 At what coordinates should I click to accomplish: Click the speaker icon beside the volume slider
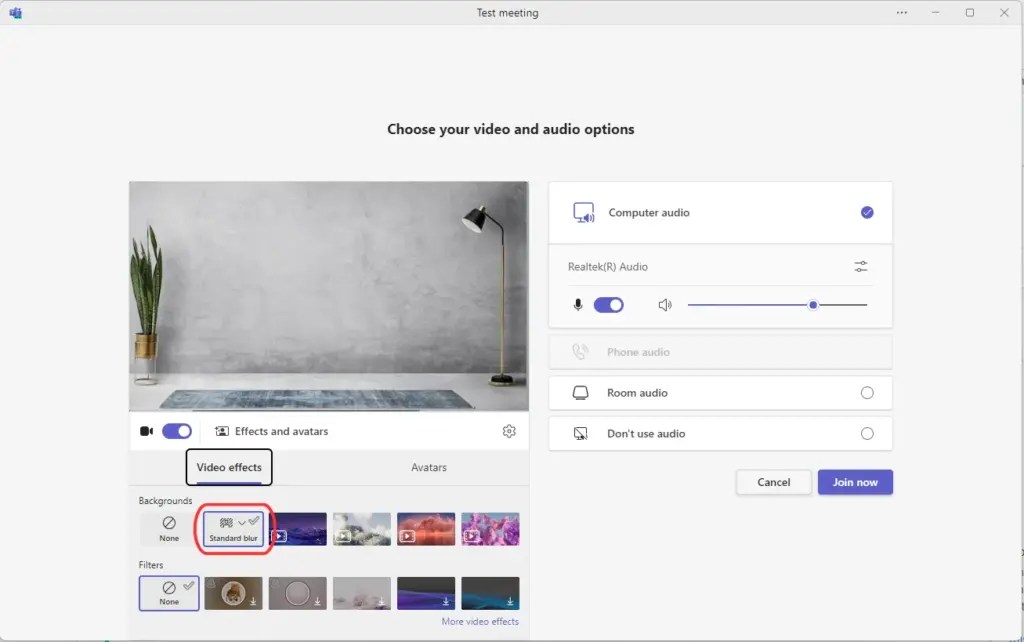point(665,305)
